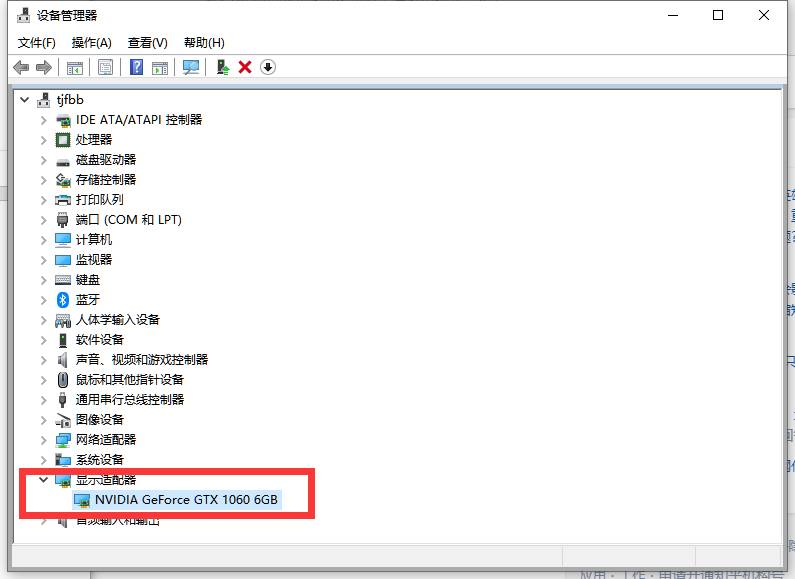Open the 帮助(H) menu

click(x=204, y=43)
